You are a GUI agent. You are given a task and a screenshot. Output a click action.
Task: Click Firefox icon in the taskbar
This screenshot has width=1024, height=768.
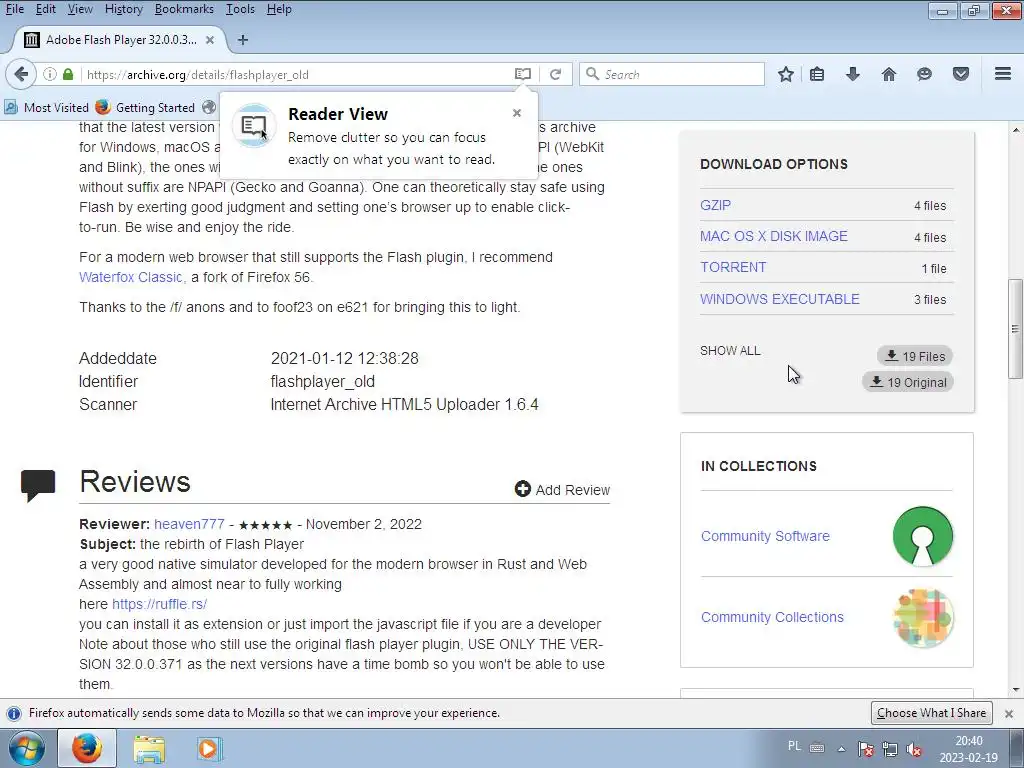87,748
